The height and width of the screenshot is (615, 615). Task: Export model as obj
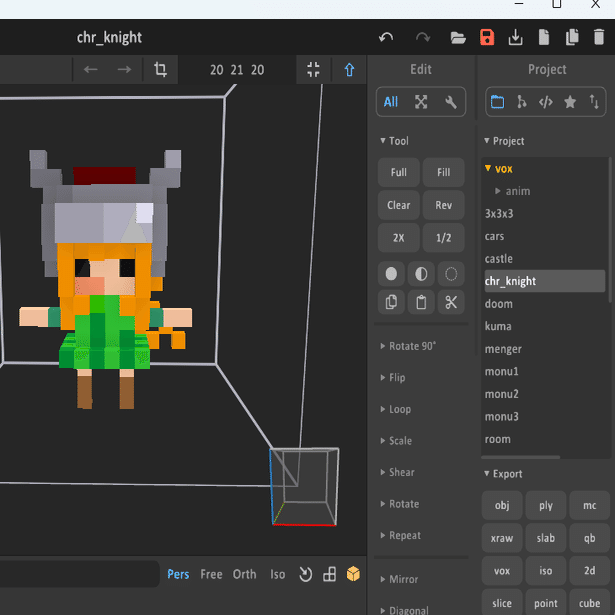click(502, 506)
